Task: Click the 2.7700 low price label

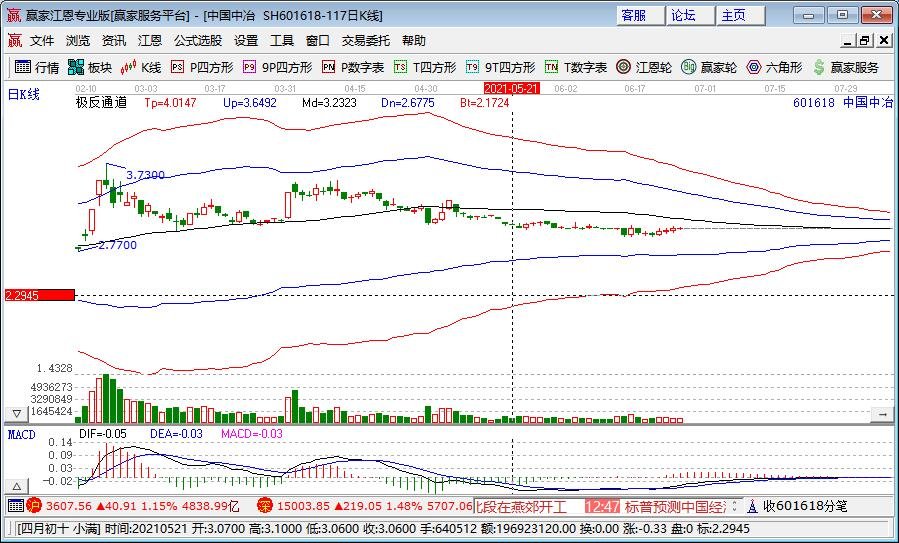Action: [118, 245]
